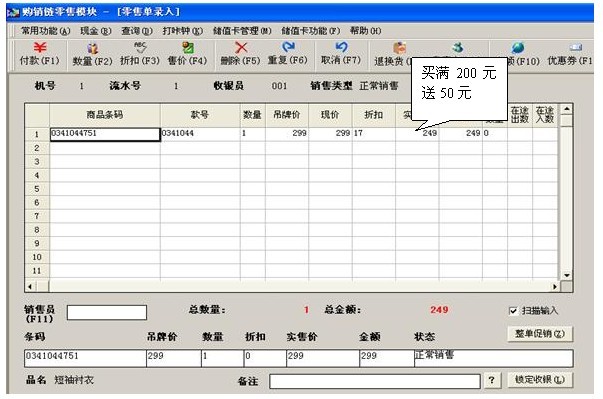
Task: Delete item with 删除 (F5) icon
Action: click(240, 54)
